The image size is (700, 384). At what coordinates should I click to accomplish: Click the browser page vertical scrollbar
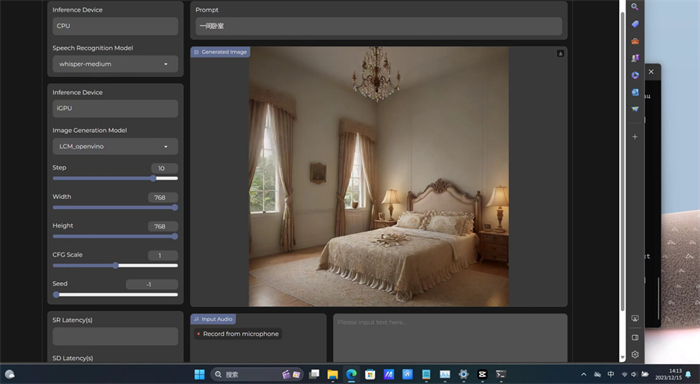click(x=623, y=161)
